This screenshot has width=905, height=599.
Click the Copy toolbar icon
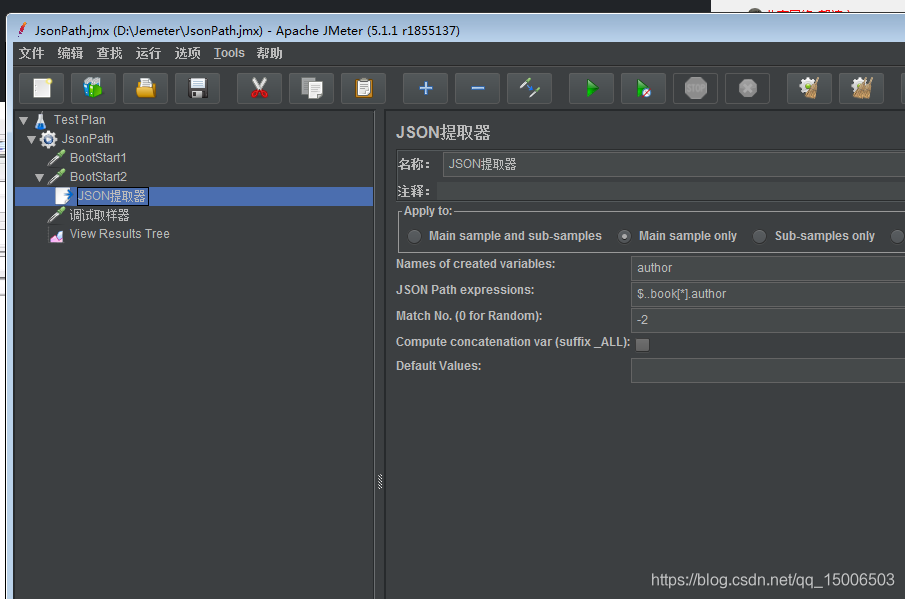point(311,88)
